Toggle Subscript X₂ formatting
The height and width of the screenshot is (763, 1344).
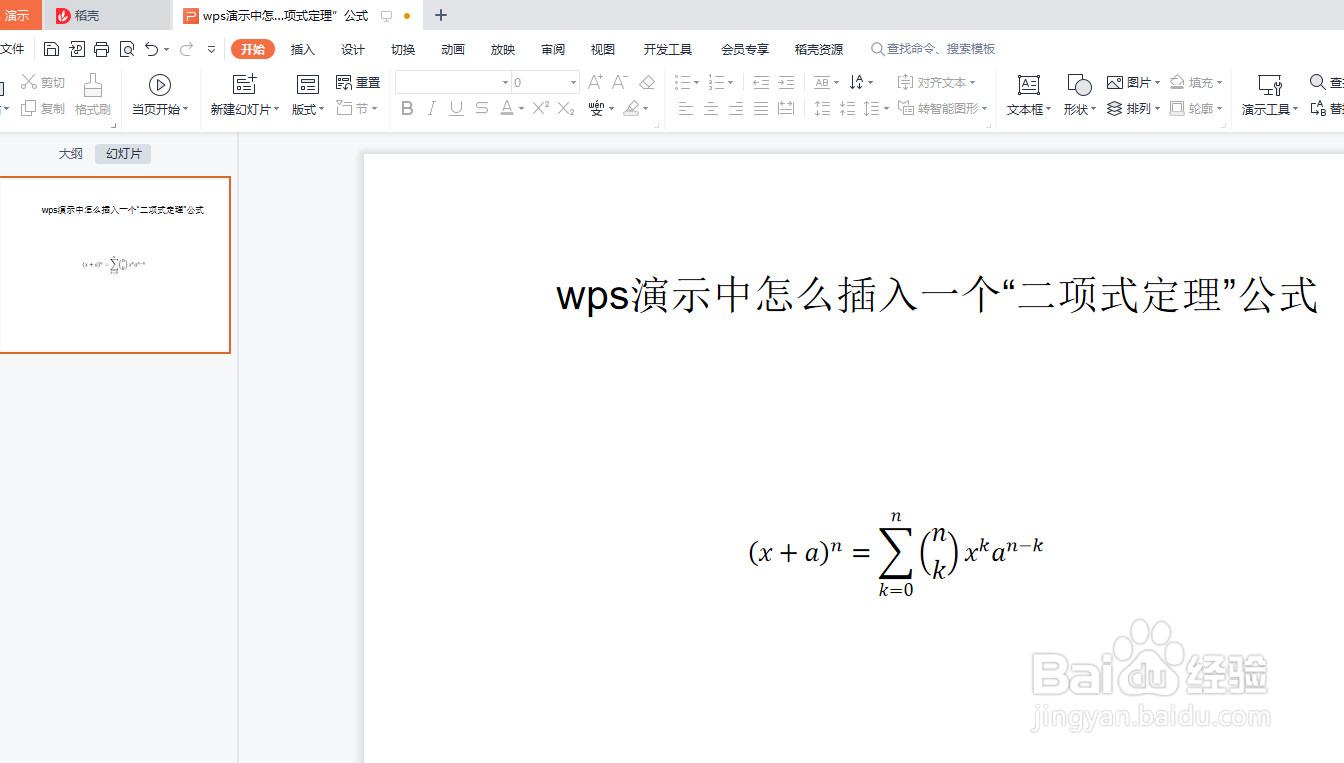566,108
